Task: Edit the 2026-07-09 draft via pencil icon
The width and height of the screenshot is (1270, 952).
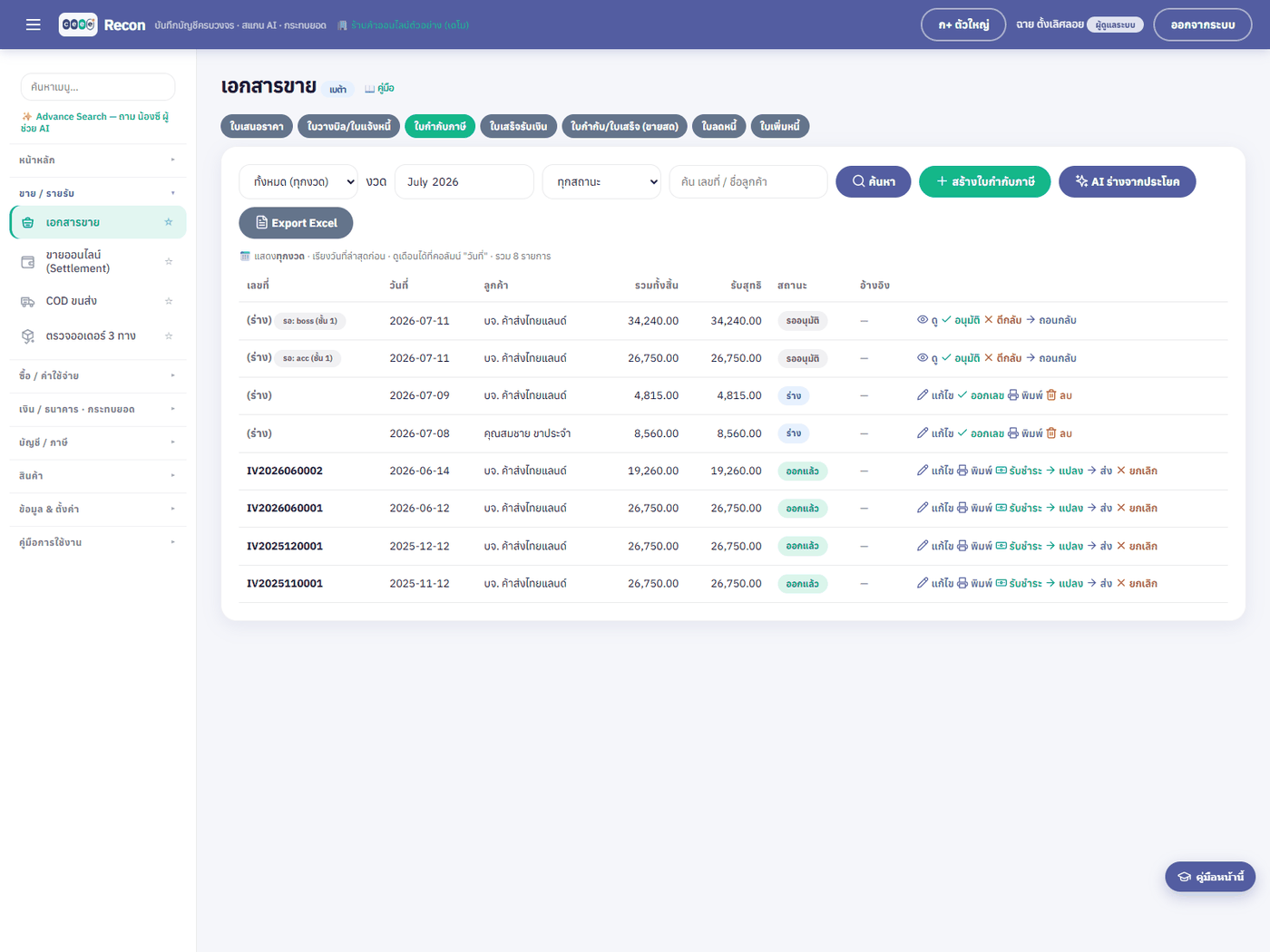Action: pyautogui.click(x=923, y=395)
